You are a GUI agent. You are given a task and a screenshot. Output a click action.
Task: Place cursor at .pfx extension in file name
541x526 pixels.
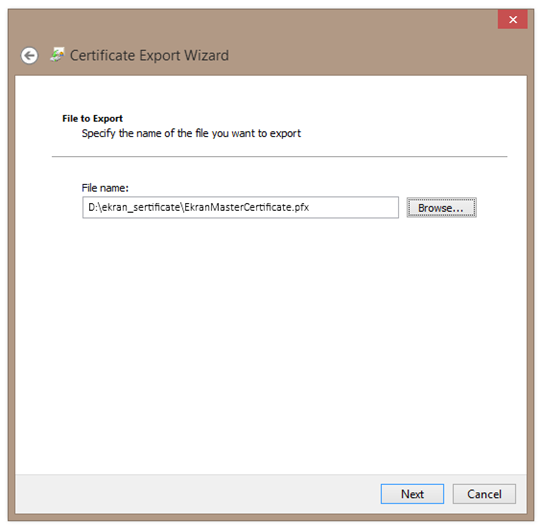pyautogui.click(x=300, y=208)
